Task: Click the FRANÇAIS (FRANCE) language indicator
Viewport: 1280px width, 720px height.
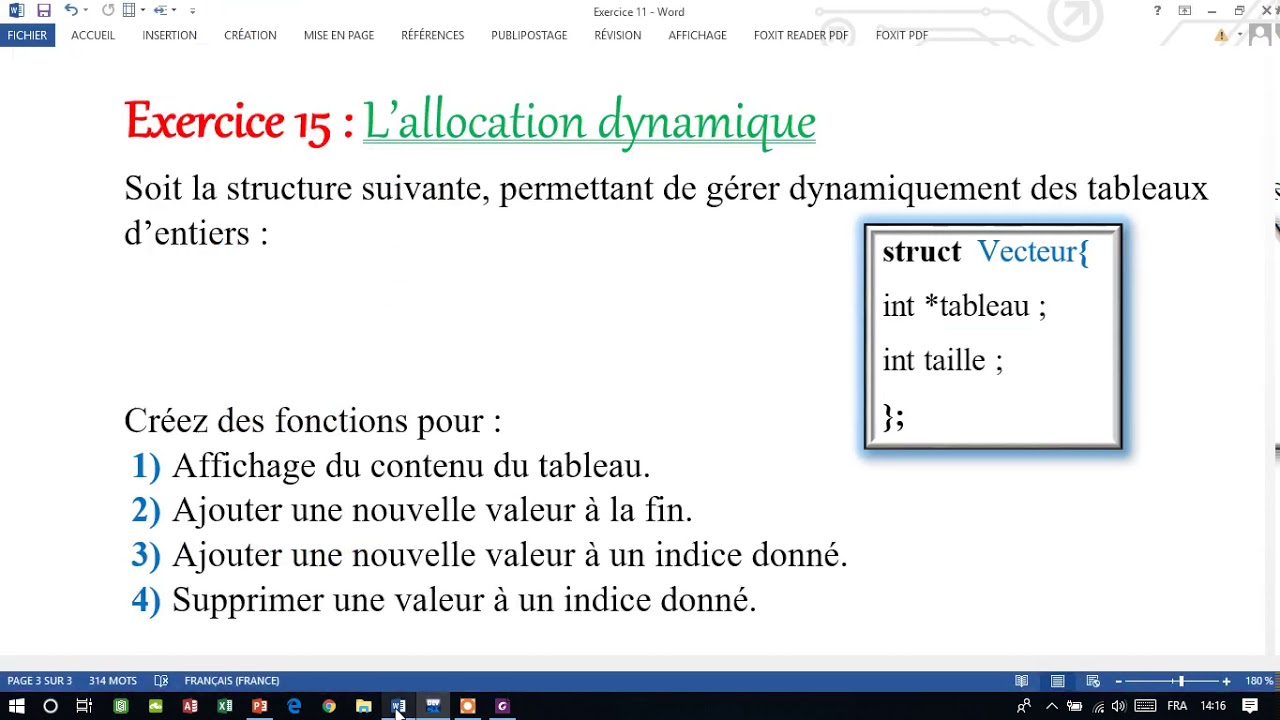Action: [x=232, y=681]
